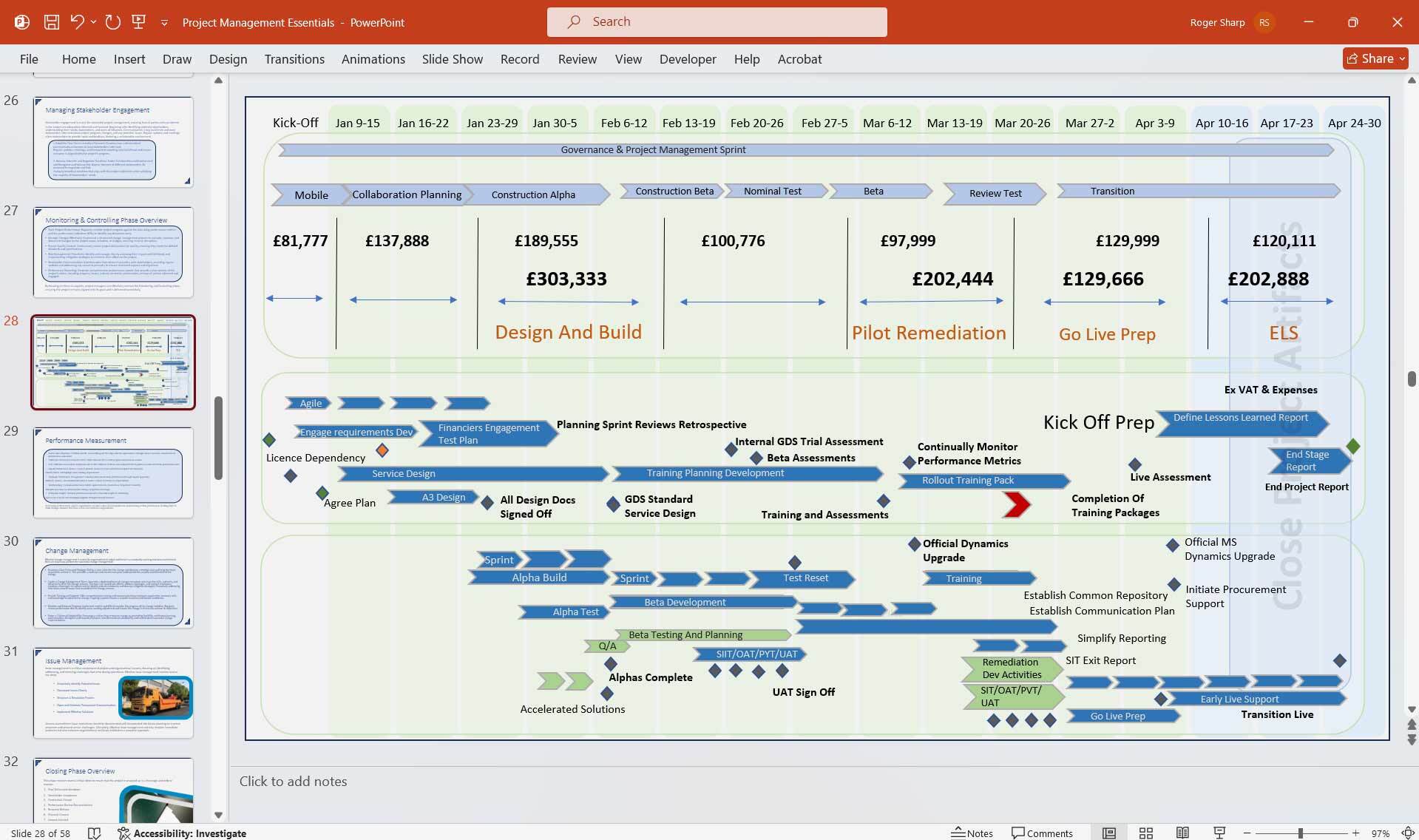Toggle Normal view in the status bar
This screenshot has width=1419, height=840.
coord(1109,833)
